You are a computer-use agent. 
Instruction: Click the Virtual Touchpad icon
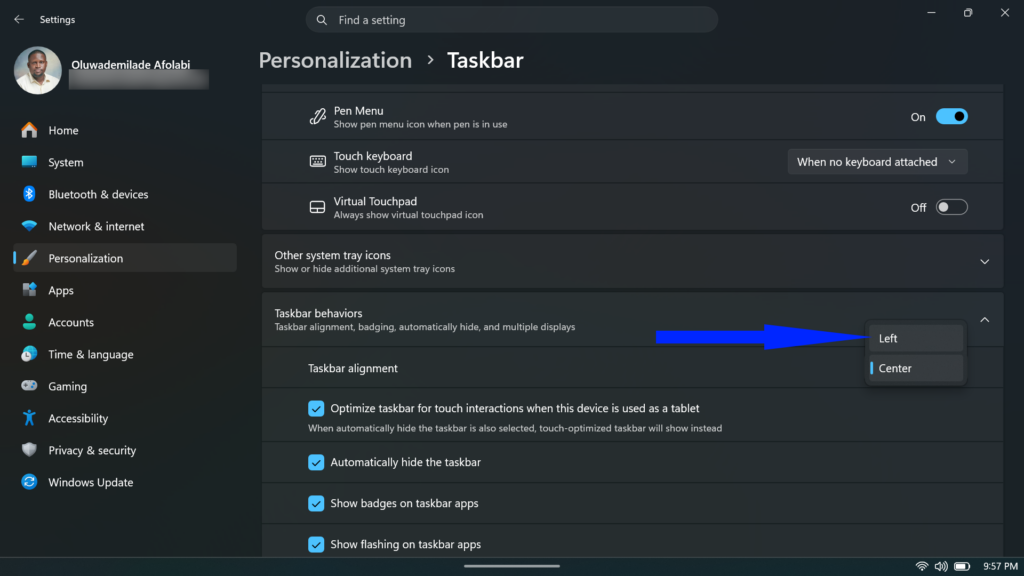(x=317, y=207)
